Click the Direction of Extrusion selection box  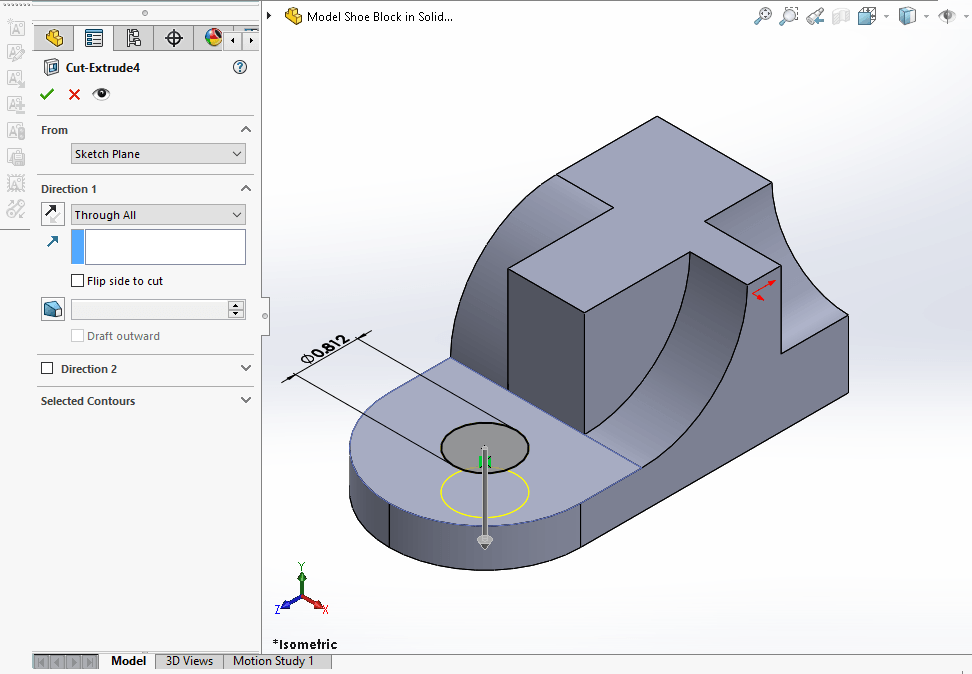[x=165, y=247]
